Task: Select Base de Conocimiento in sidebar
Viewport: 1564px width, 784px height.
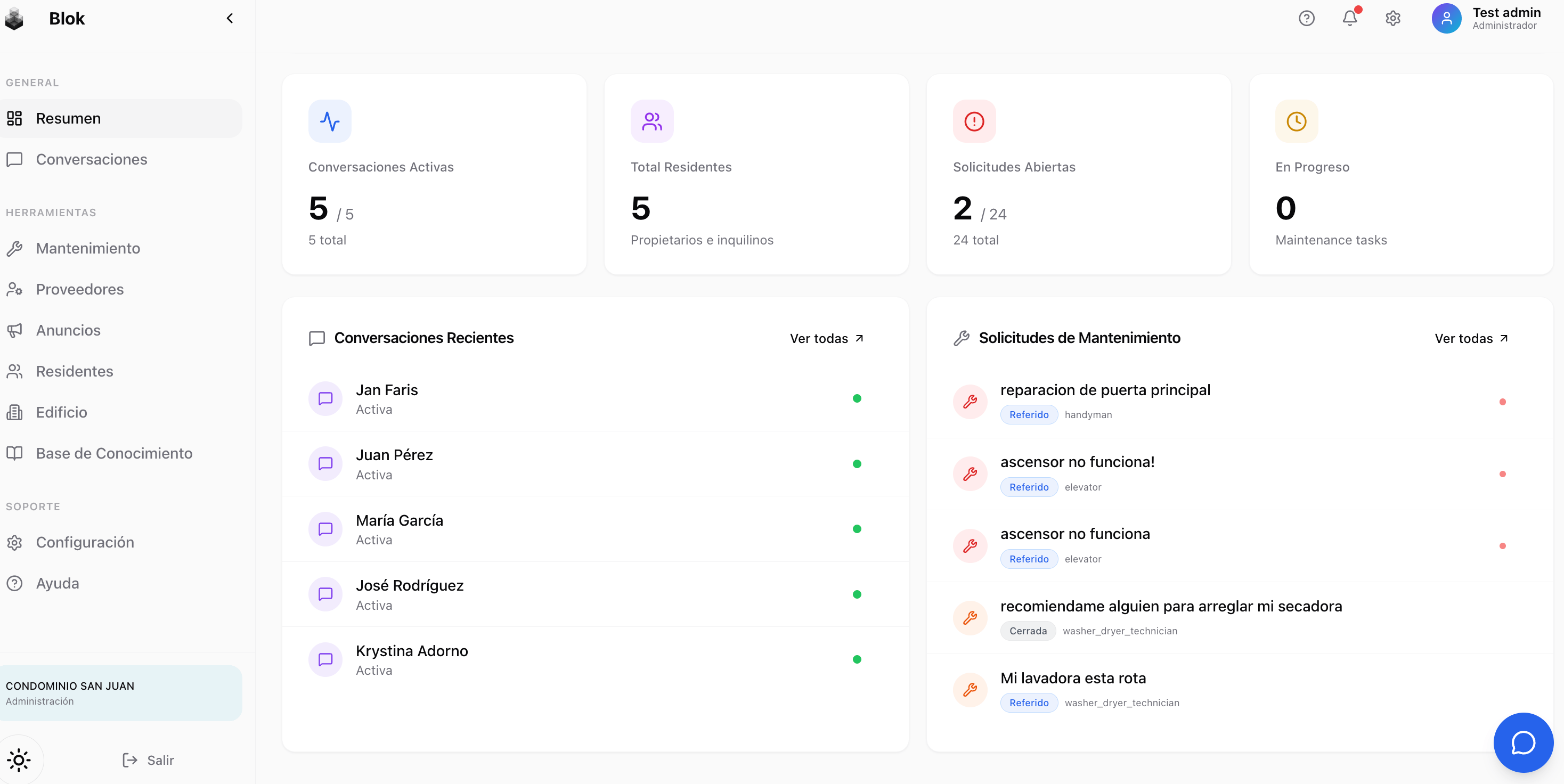Action: point(113,453)
